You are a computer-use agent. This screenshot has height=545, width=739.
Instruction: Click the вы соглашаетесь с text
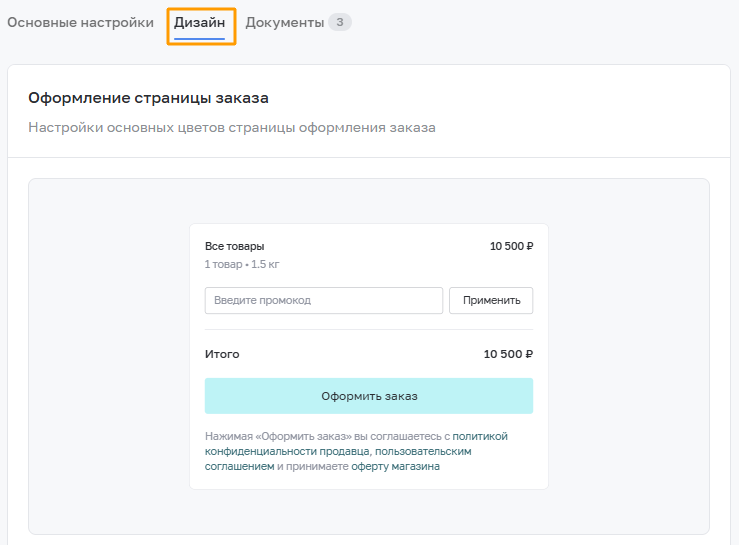coord(402,437)
